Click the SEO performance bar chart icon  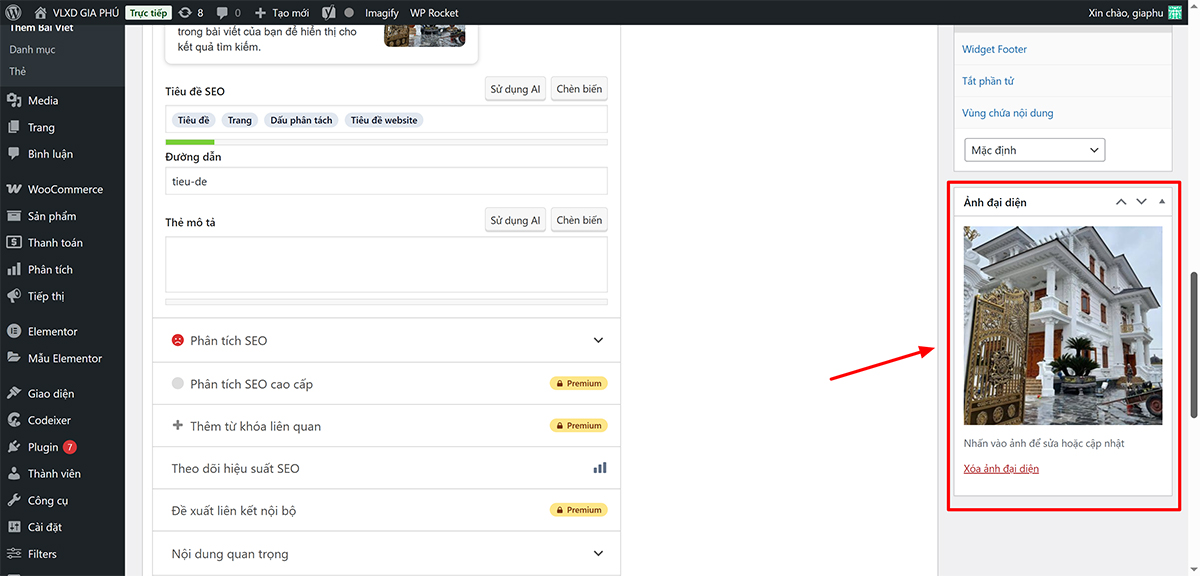[x=600, y=468]
